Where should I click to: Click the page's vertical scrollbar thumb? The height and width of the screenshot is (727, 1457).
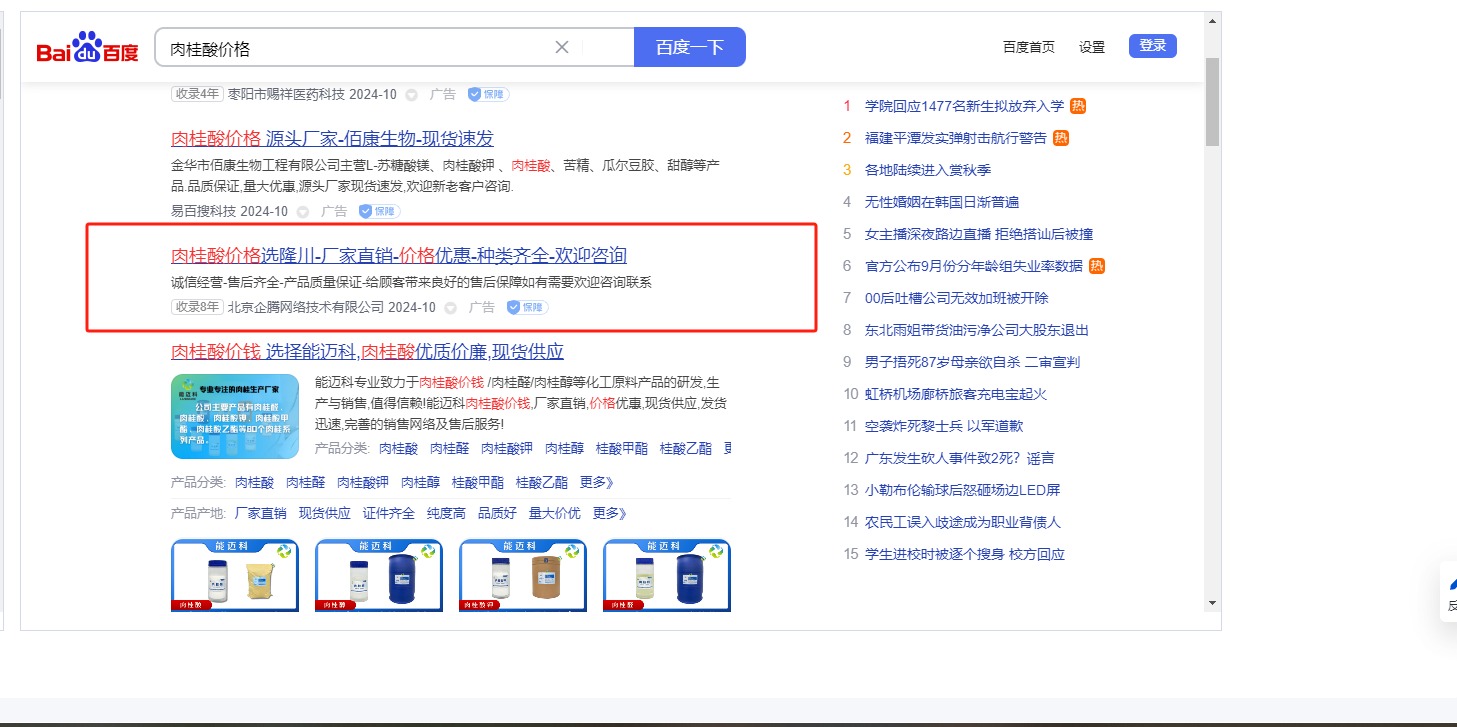click(1212, 100)
